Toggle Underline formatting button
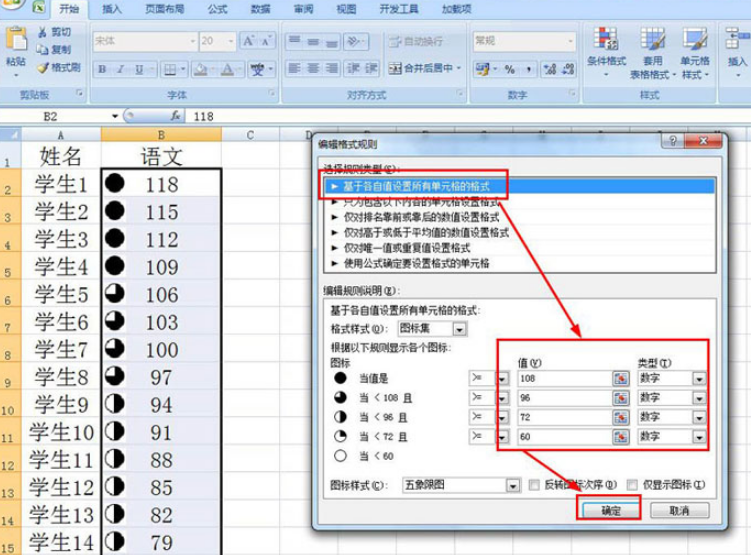Viewport: 751px width, 555px height. pos(139,69)
